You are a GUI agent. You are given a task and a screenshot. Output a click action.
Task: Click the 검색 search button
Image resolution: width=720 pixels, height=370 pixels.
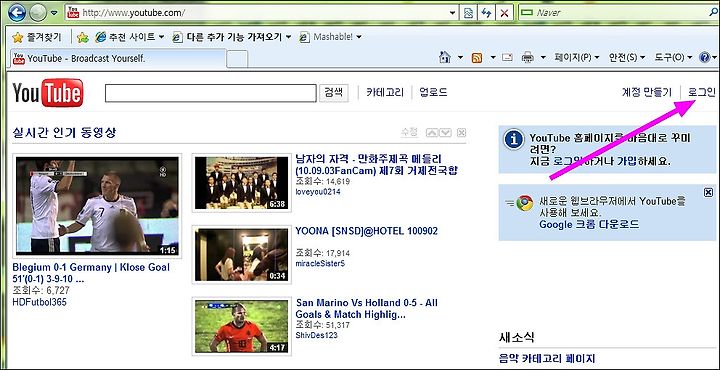point(334,93)
